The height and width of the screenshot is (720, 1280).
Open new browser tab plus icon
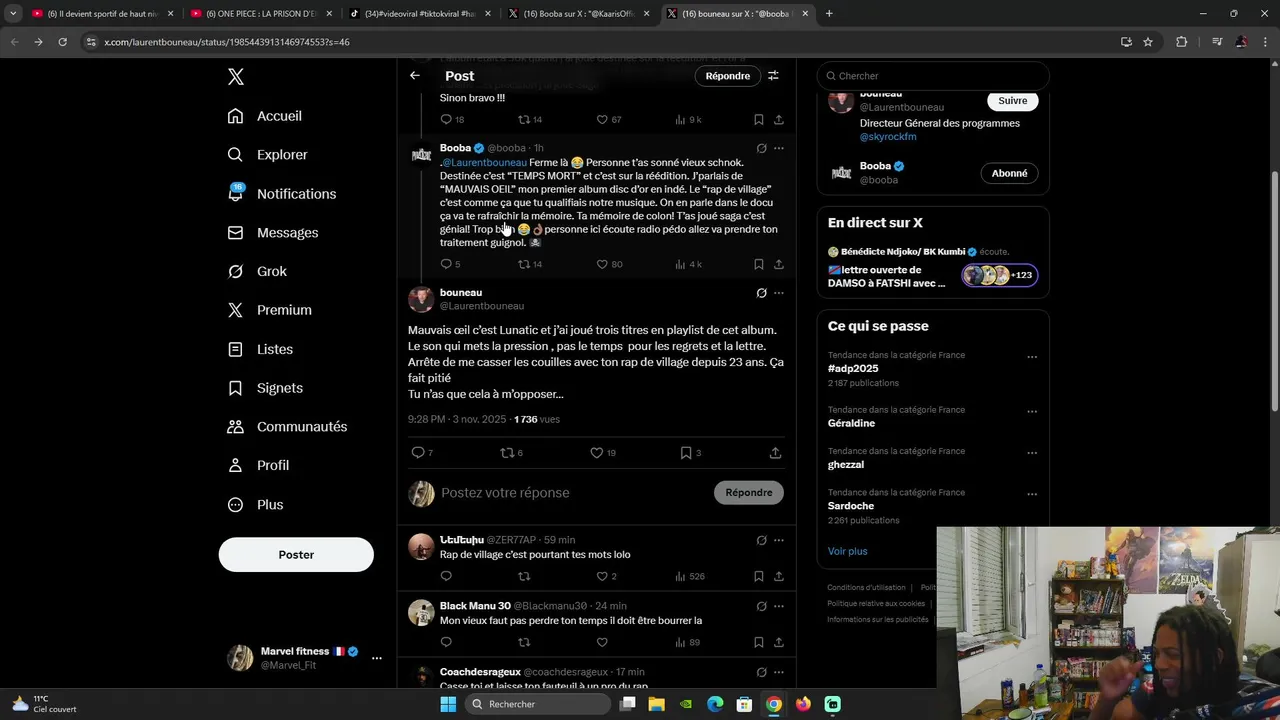(829, 14)
